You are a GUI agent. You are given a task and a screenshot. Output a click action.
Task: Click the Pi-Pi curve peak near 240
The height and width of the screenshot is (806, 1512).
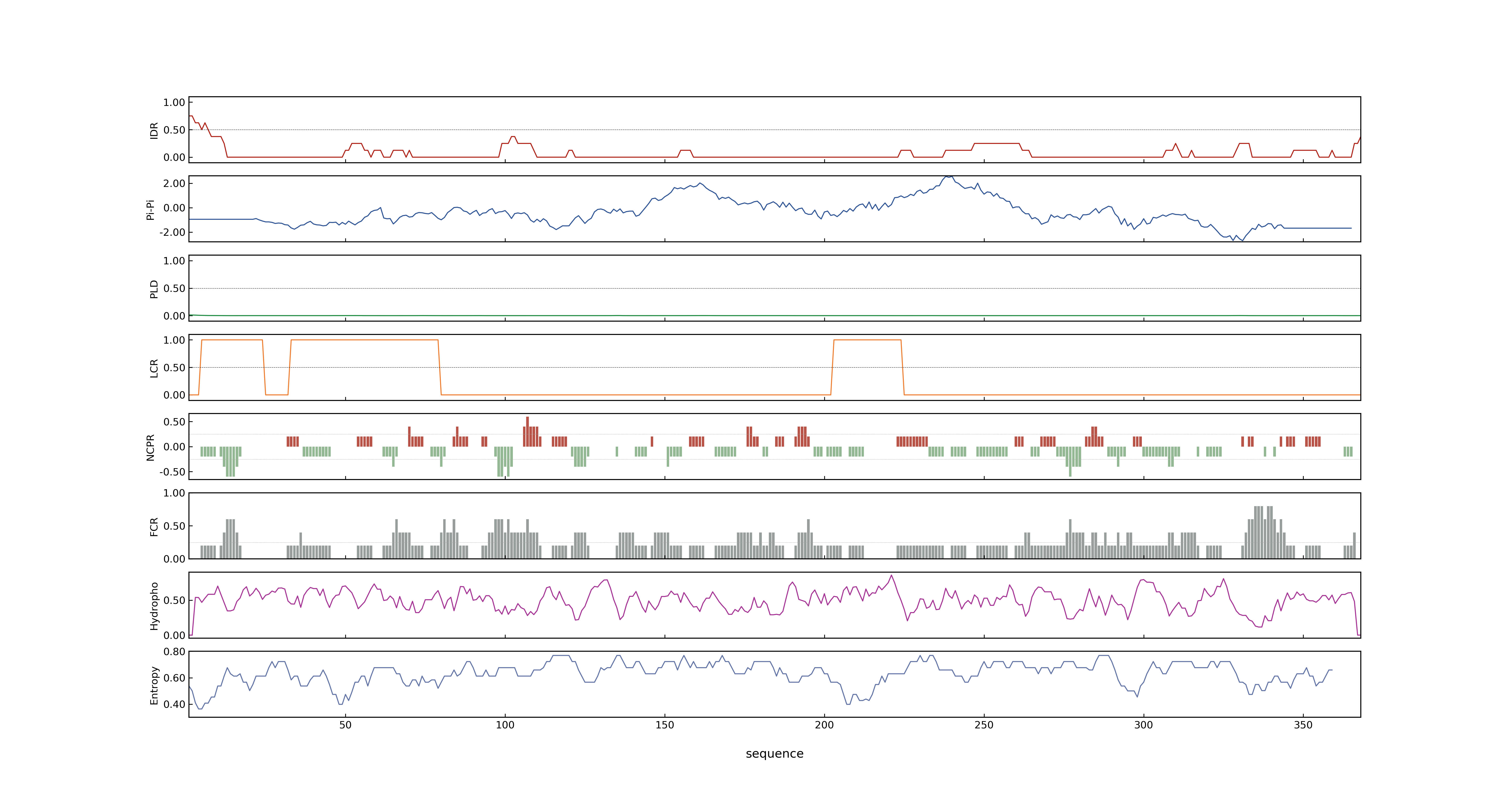[949, 177]
